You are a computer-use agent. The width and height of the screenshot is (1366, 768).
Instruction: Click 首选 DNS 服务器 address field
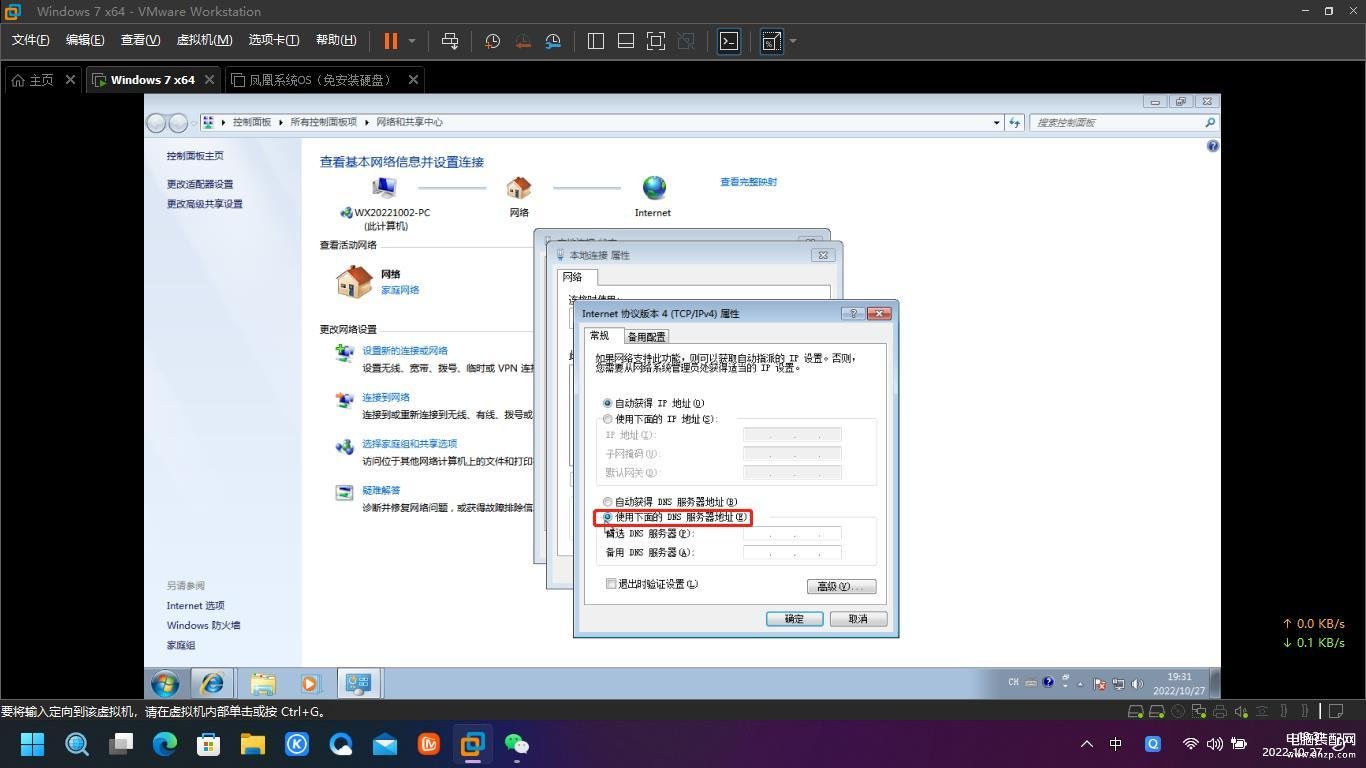pyautogui.click(x=792, y=534)
